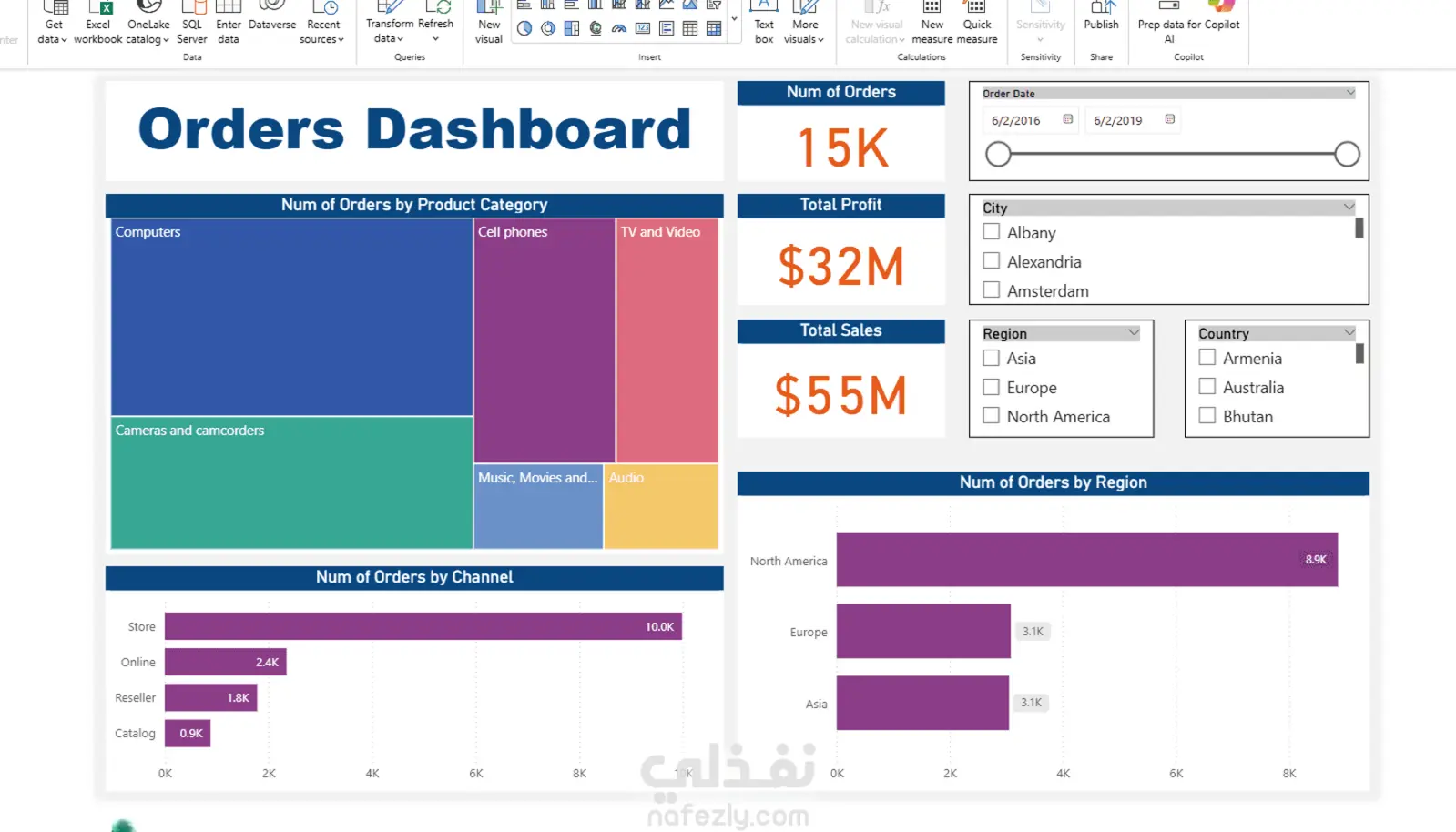
Task: Select Armenia in the Country slicer
Action: [x=1207, y=358]
